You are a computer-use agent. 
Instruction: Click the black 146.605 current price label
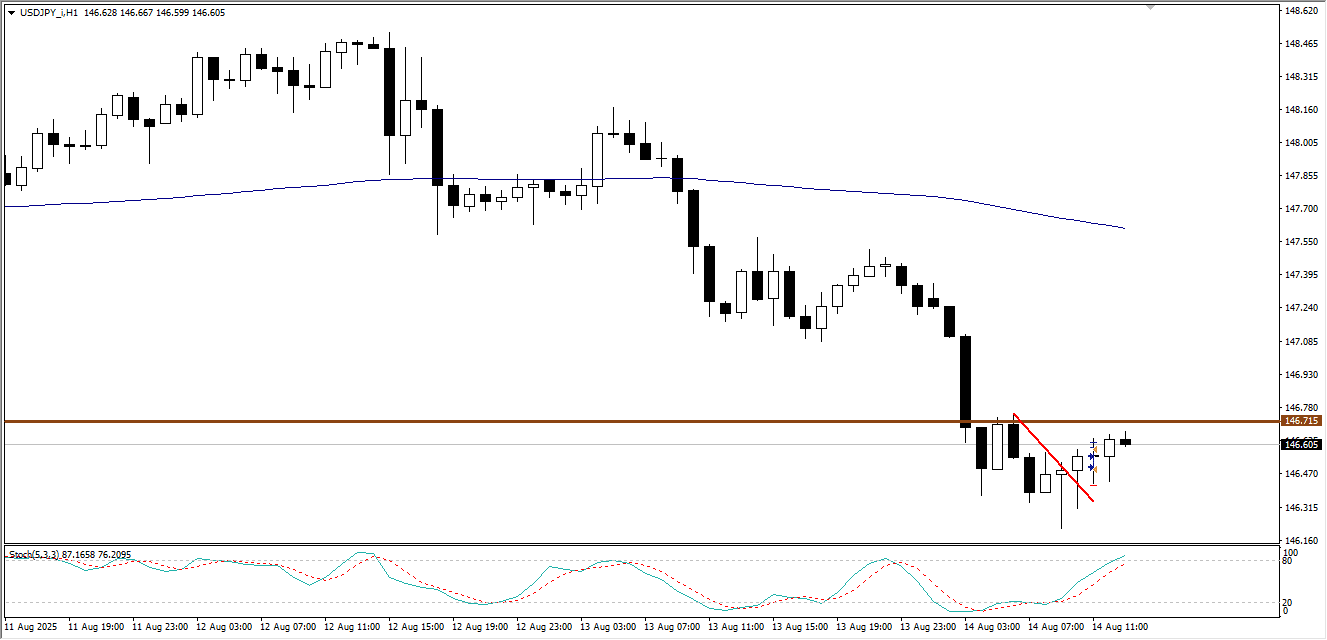tap(1301, 445)
